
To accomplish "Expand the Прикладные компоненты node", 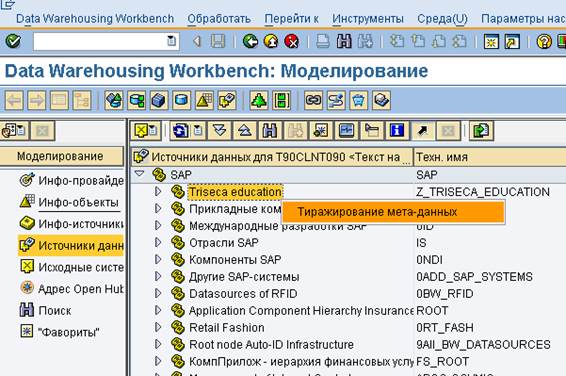I will [x=158, y=208].
